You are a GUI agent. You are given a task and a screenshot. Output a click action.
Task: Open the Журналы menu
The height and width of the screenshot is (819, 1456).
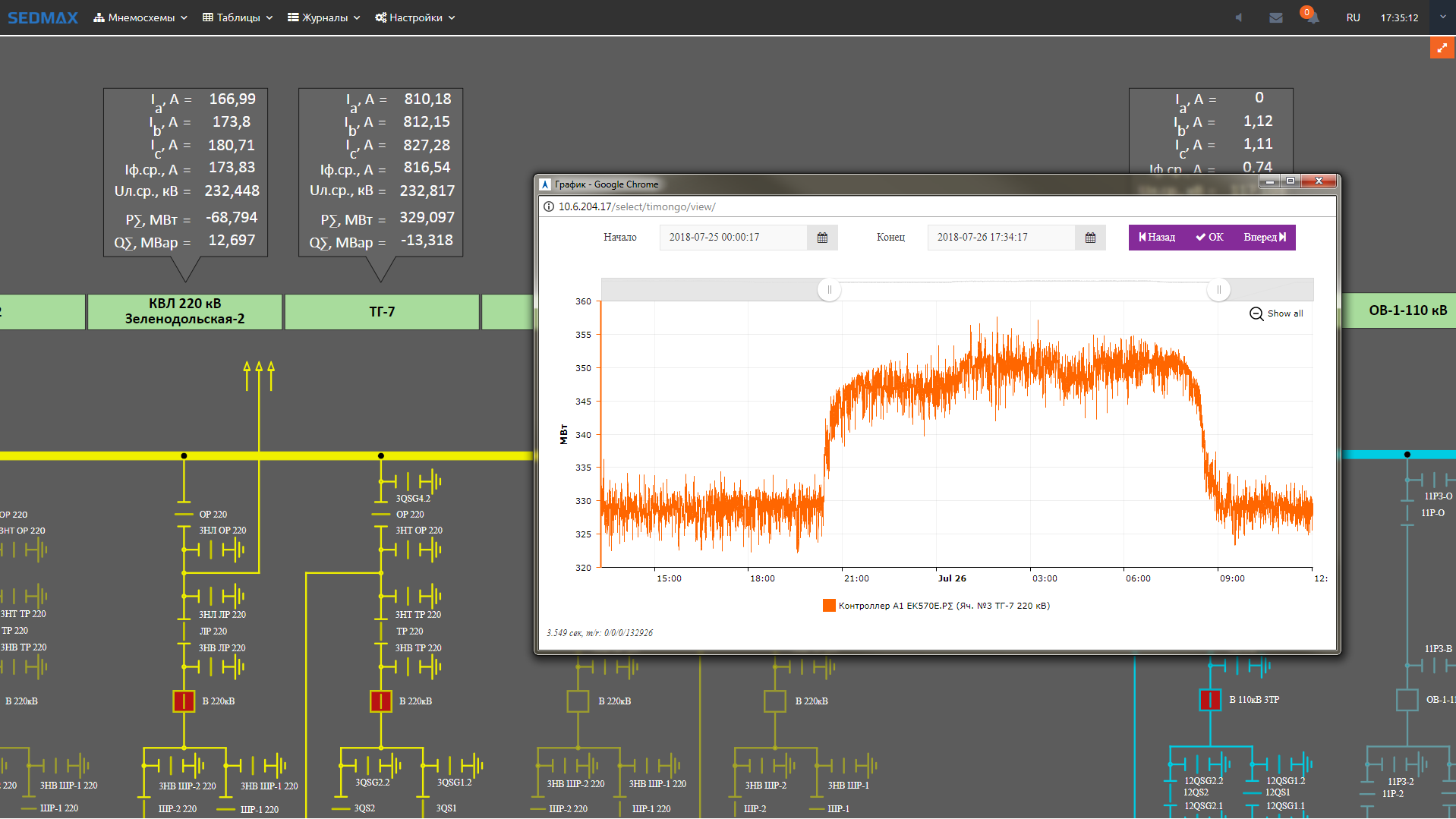(324, 17)
